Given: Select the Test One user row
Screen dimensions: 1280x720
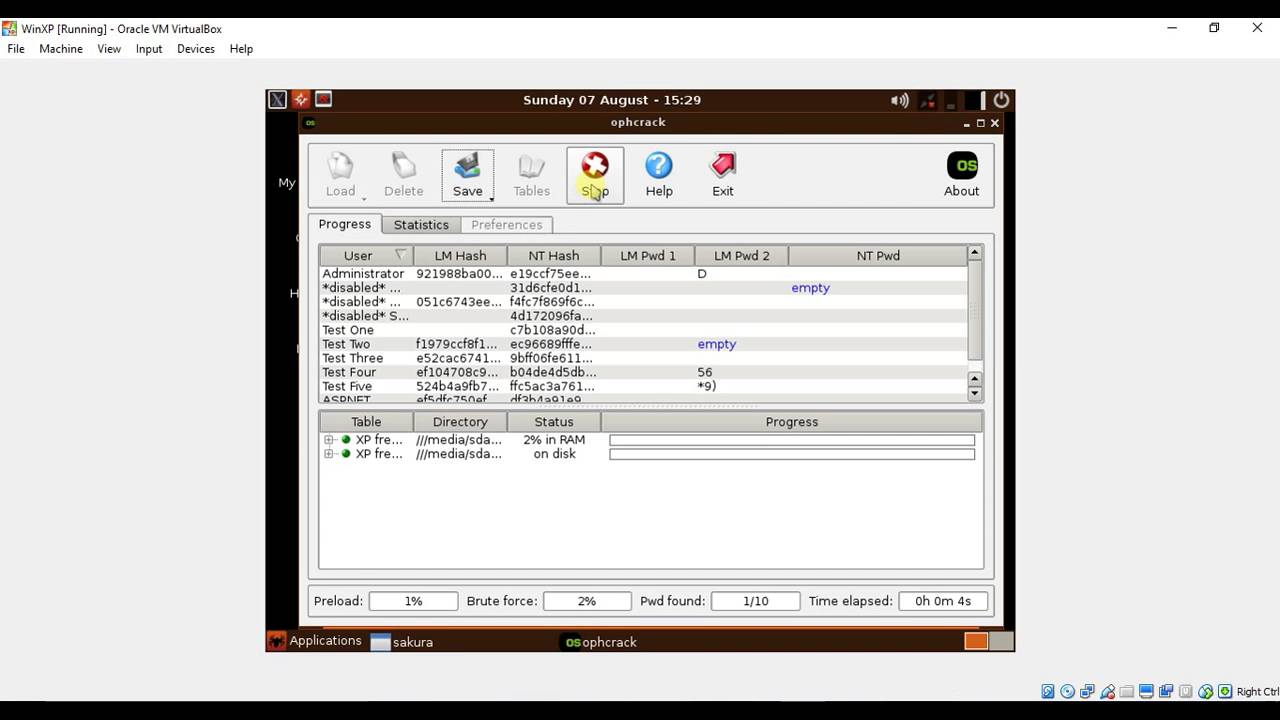Looking at the screenshot, I should click(644, 330).
